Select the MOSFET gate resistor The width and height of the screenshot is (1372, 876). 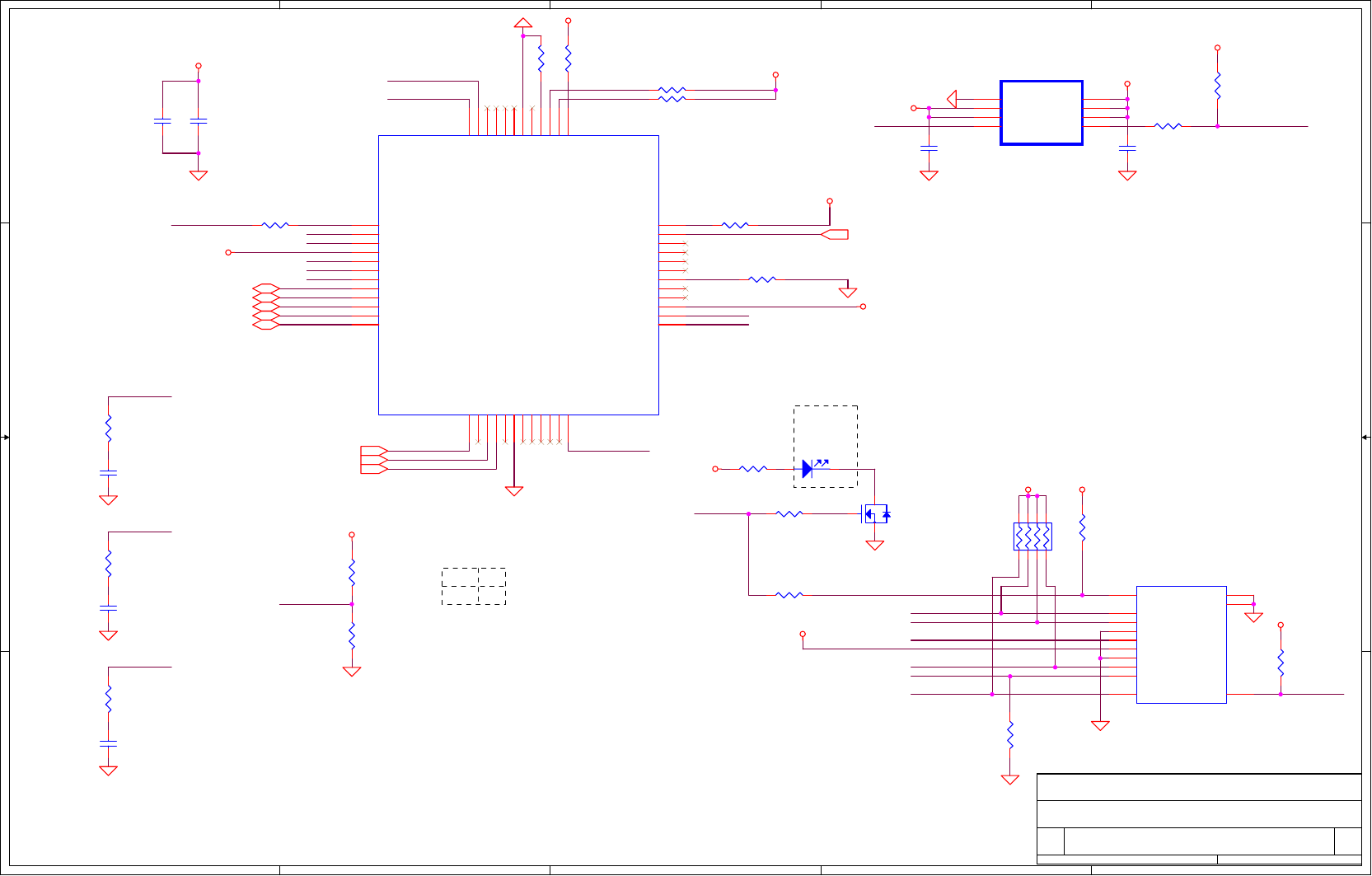click(x=789, y=513)
